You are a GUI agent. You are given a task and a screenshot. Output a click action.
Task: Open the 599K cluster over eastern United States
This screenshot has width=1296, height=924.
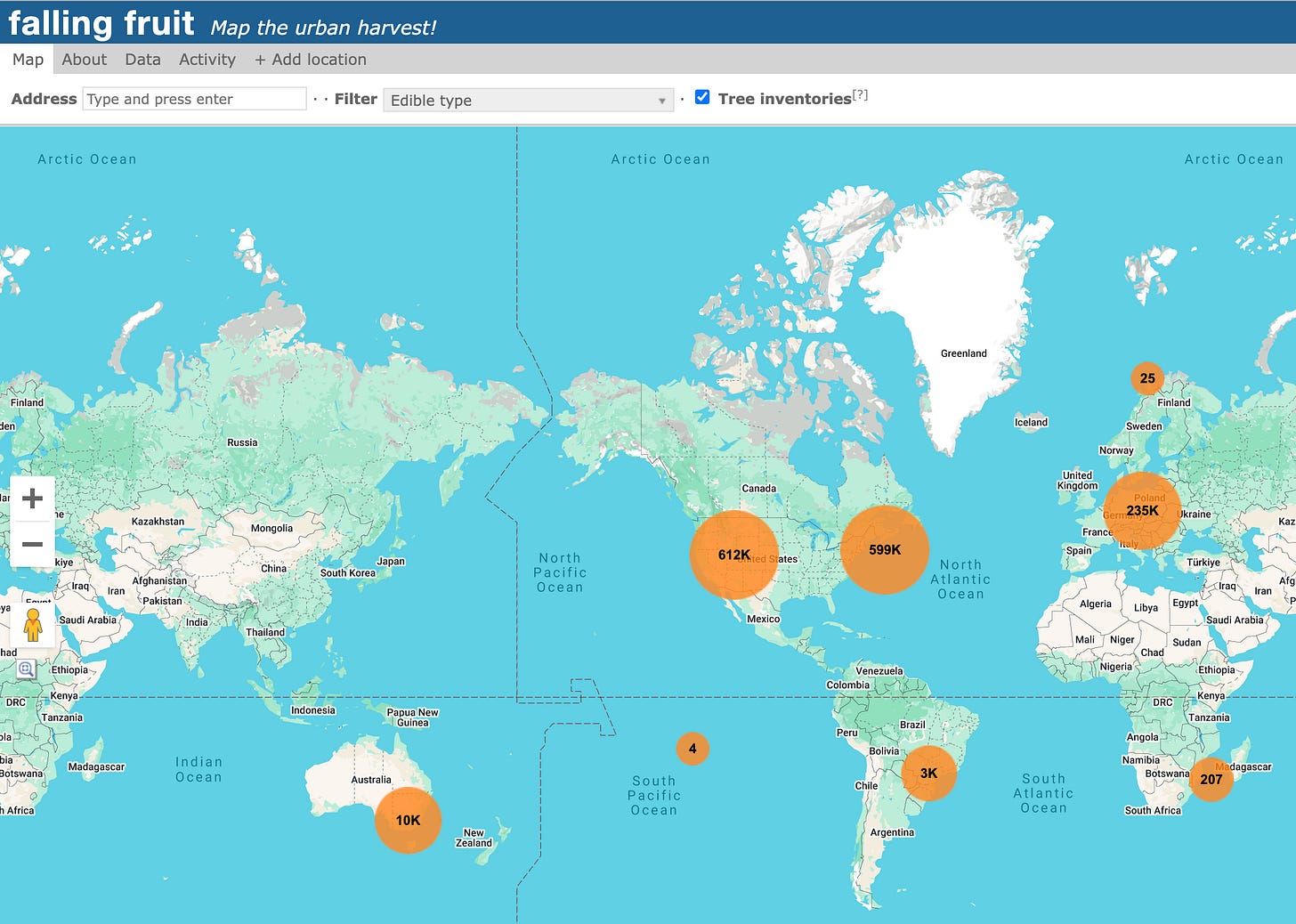(885, 550)
